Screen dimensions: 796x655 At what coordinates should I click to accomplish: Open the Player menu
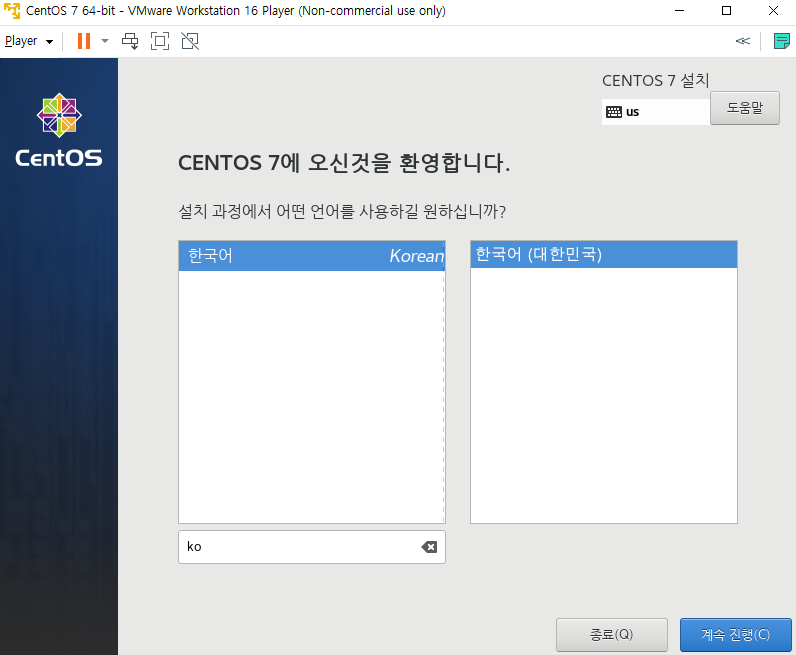point(28,41)
